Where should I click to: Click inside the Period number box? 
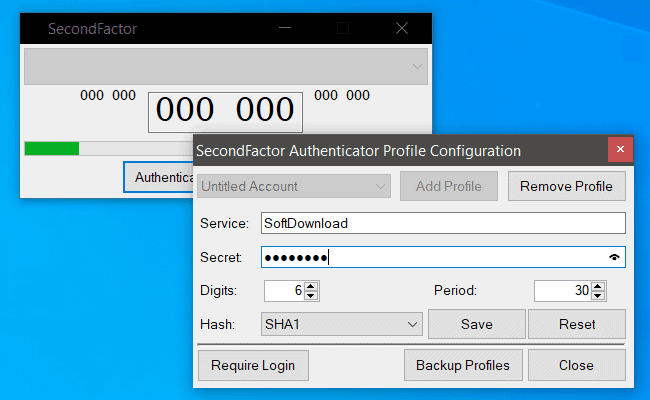563,291
